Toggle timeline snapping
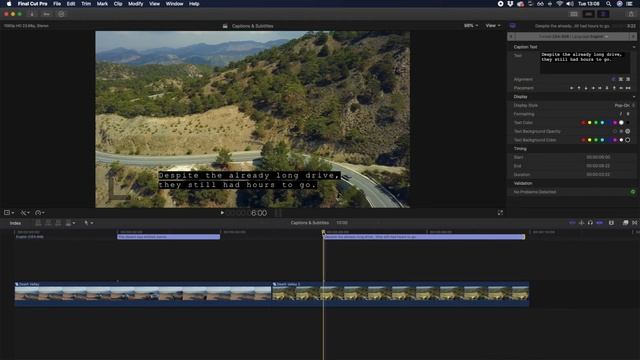640x360 pixels. 600,223
